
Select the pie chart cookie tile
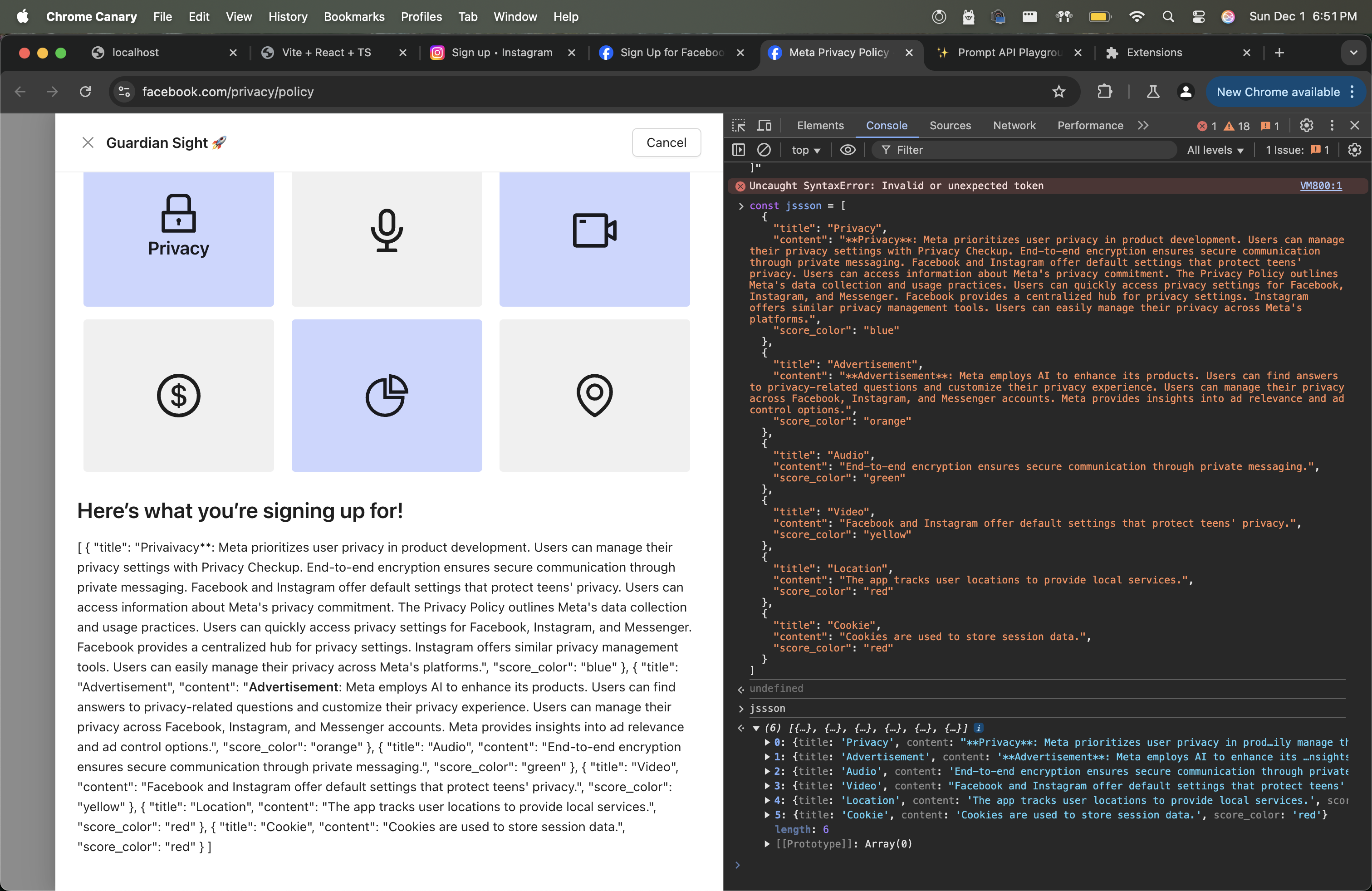[x=386, y=395]
